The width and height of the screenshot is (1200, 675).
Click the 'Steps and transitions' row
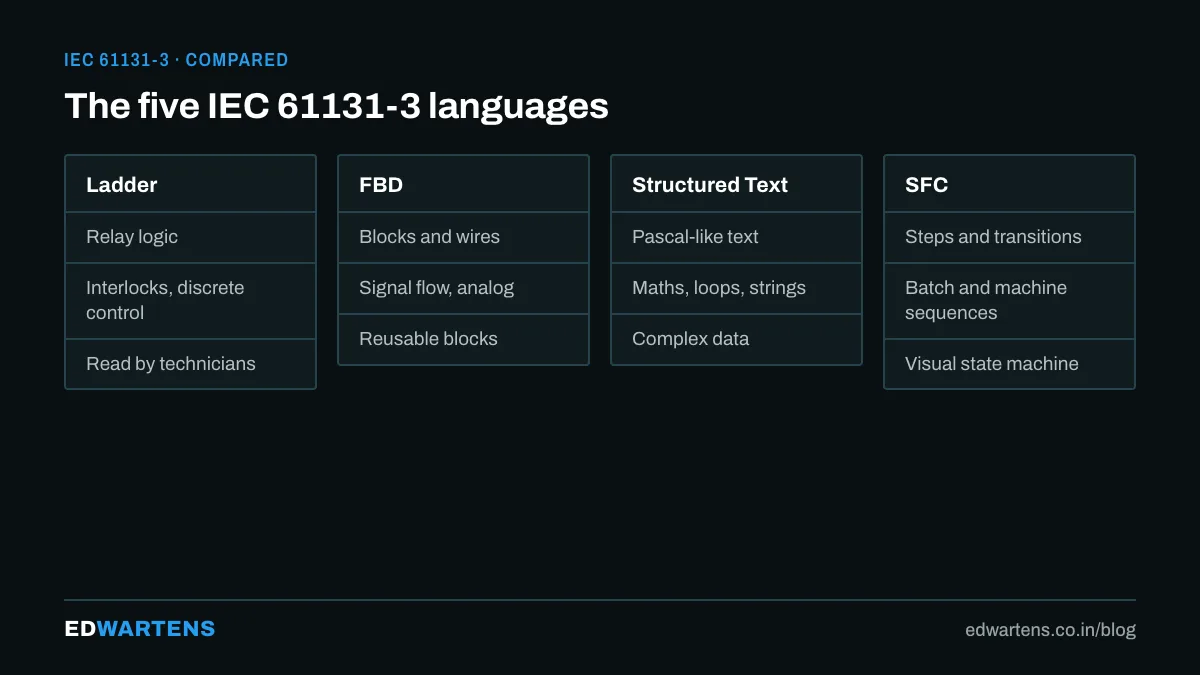[1009, 237]
